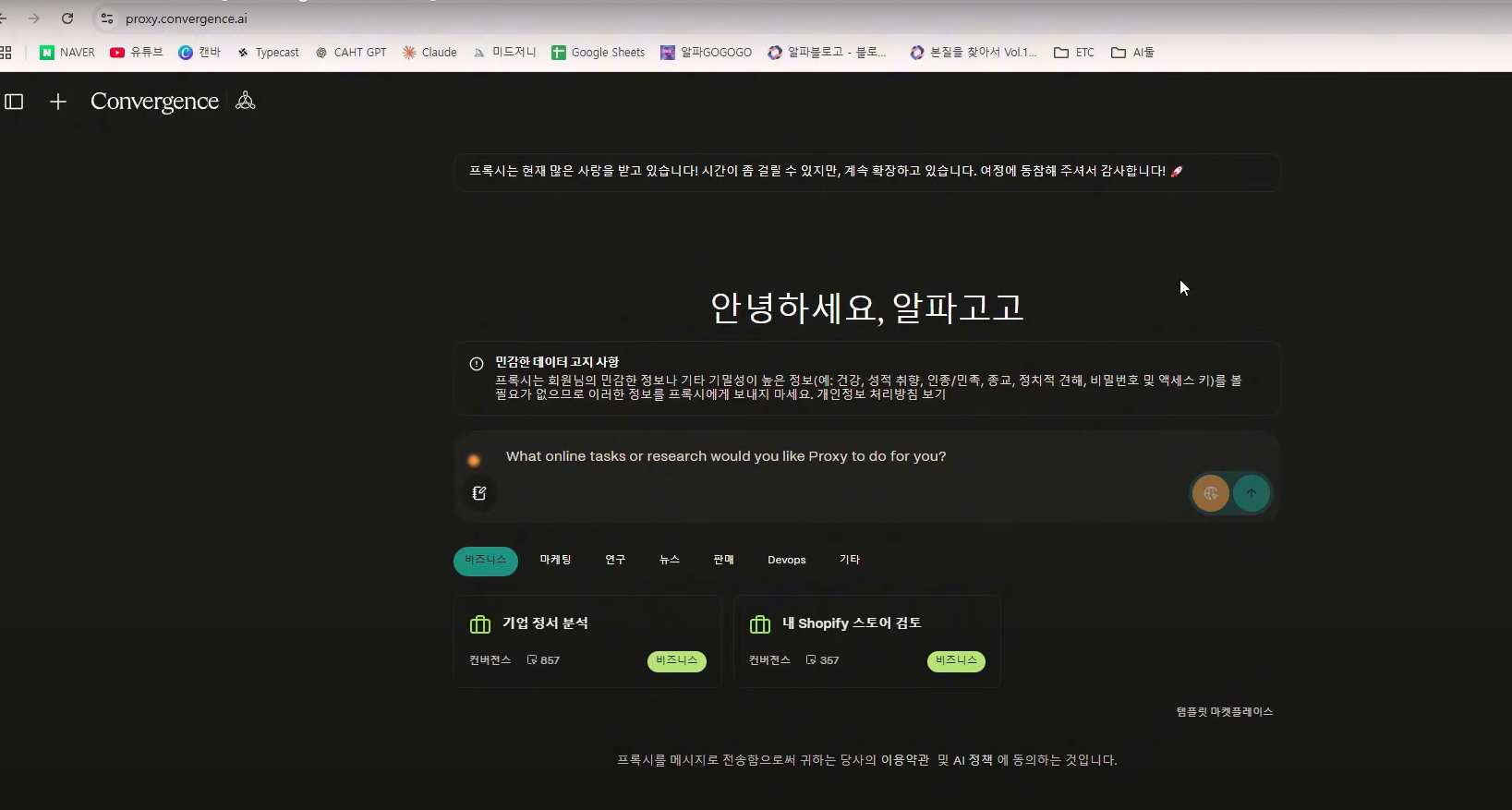Click briefcase icon on 기업 정서 분석 card
Viewport: 1512px width, 810px height.
pos(480,624)
